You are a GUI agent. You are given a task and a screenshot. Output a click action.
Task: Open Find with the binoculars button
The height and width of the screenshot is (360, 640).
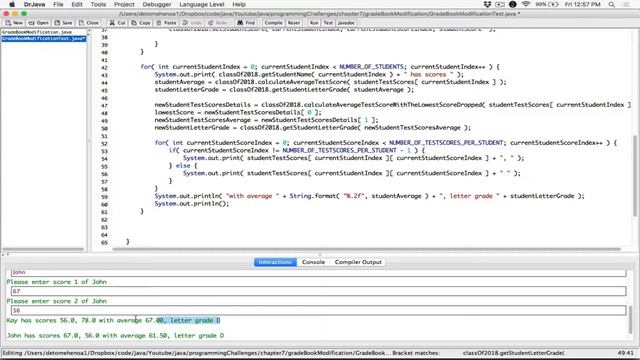tap(246, 23)
